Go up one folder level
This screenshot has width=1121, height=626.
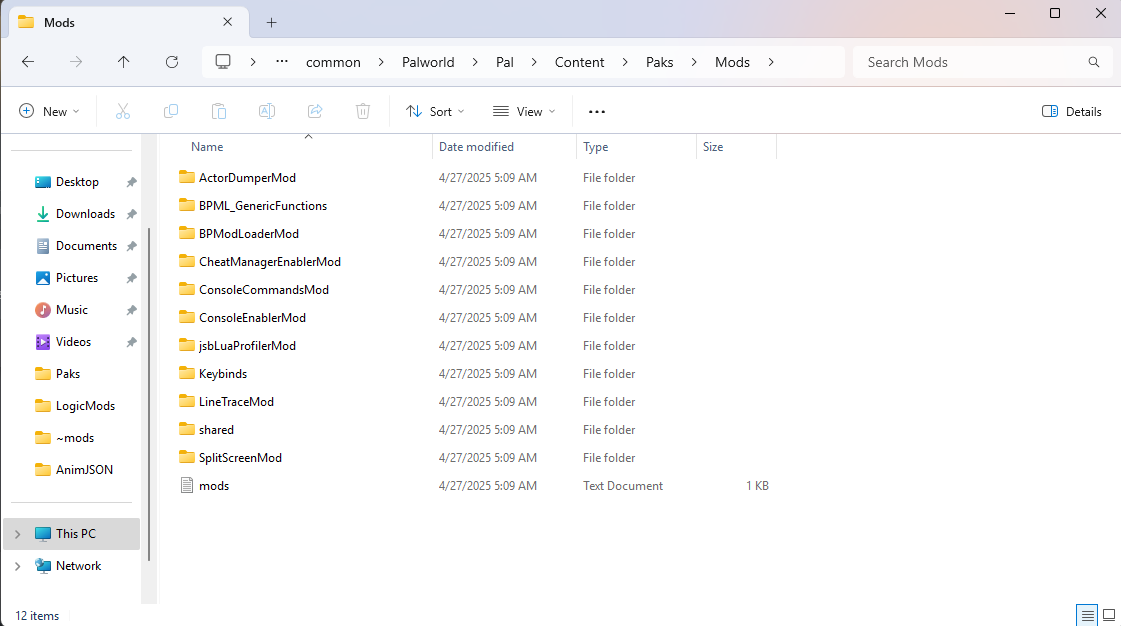124,62
